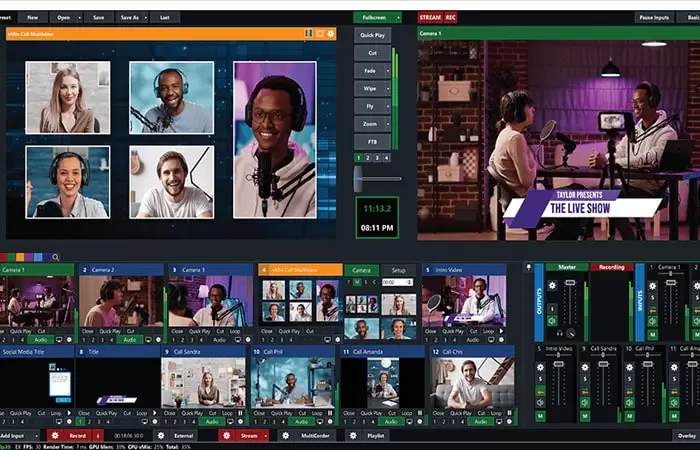Screen dimensions: 700x450
Task: Click the monitor icon on Camera 2 input
Action: coord(148,340)
